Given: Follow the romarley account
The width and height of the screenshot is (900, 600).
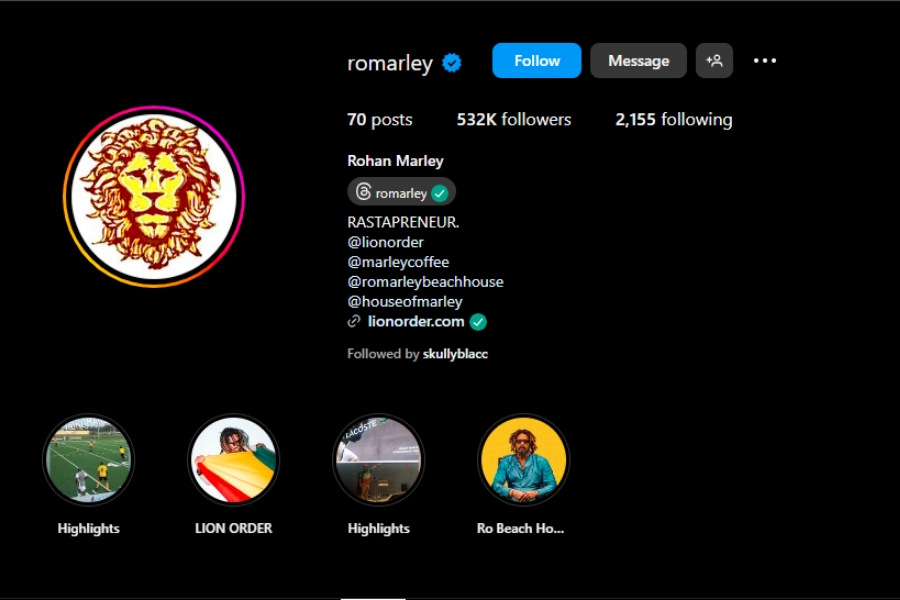Looking at the screenshot, I should click(537, 60).
